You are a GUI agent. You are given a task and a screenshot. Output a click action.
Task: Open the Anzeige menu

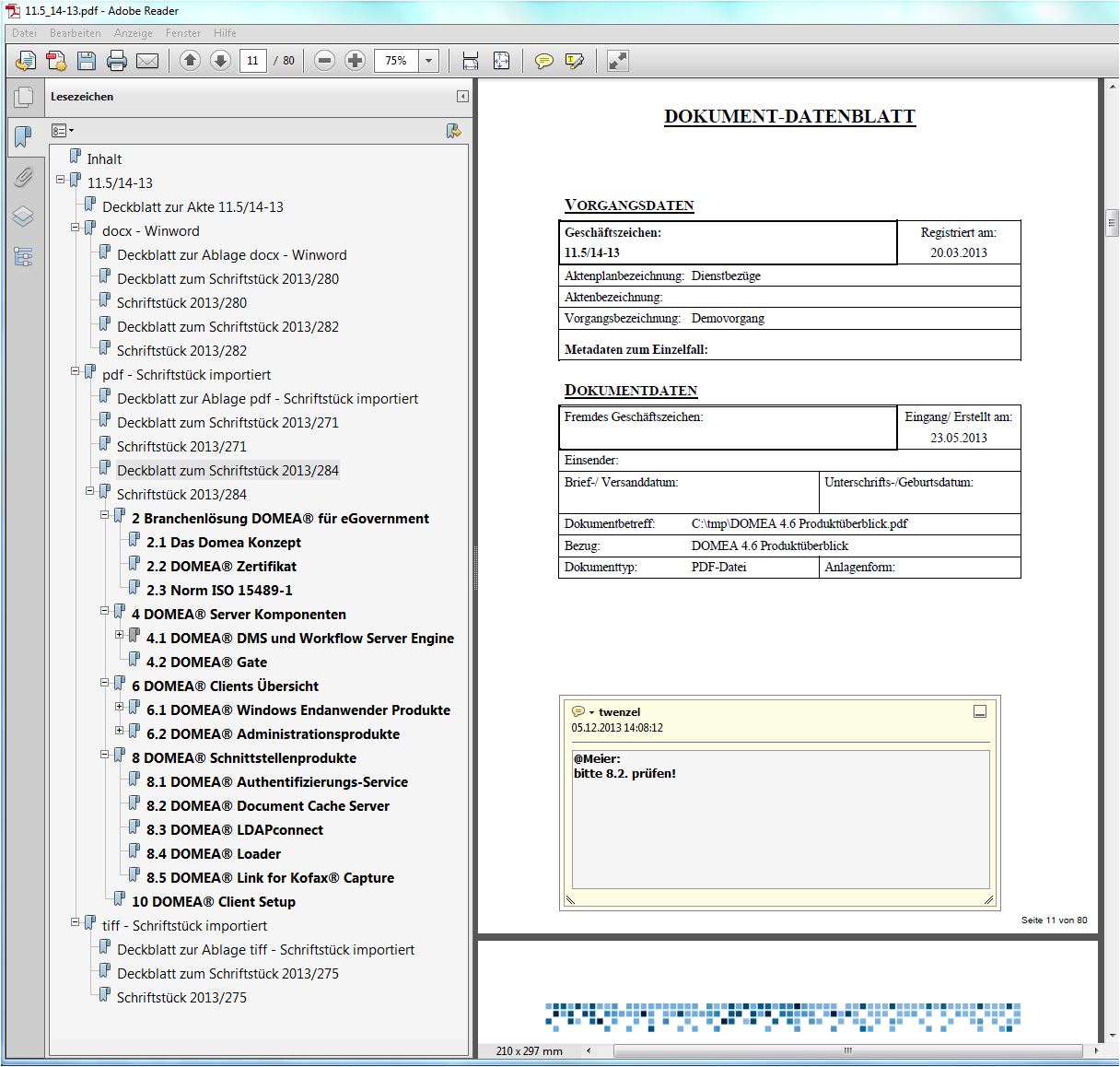point(134,33)
